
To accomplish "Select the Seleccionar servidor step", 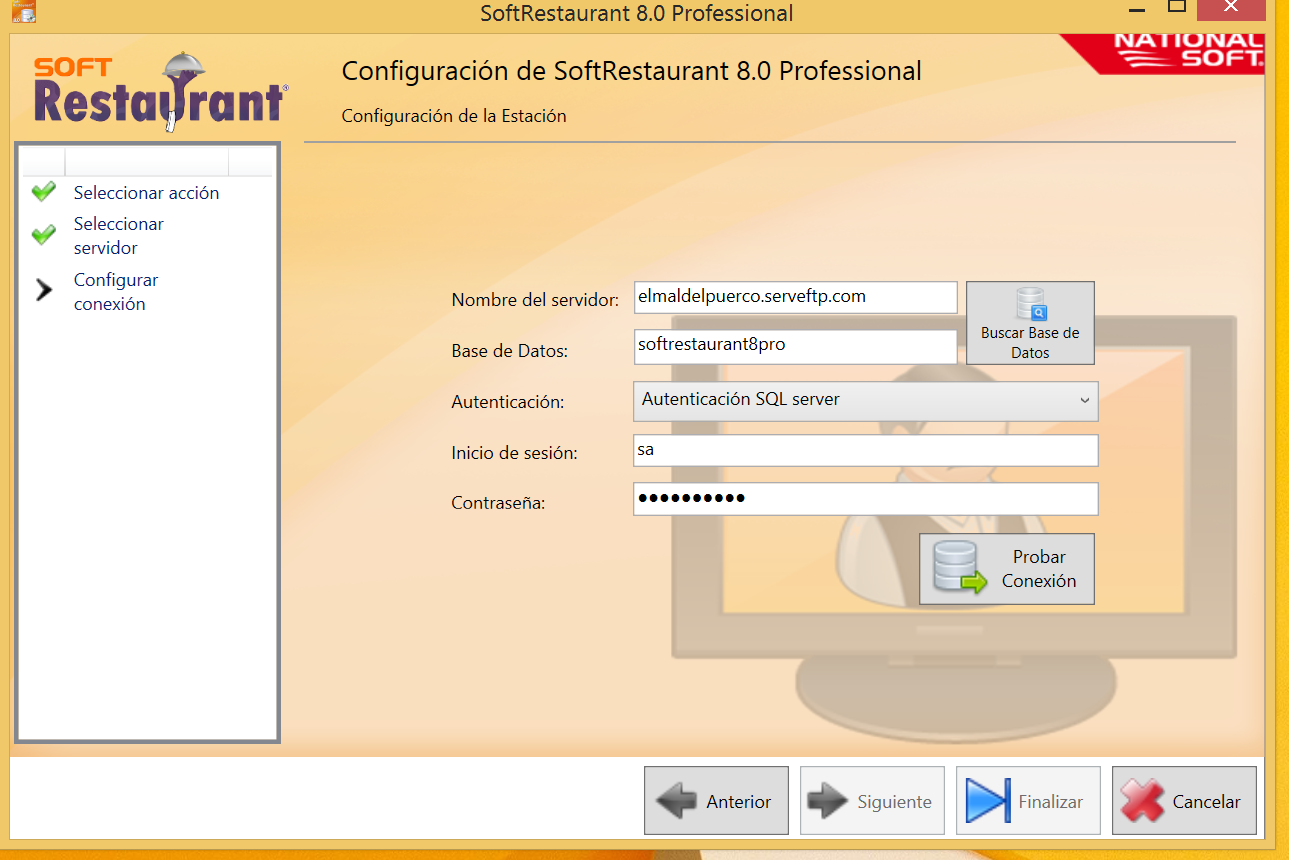I will coord(118,236).
